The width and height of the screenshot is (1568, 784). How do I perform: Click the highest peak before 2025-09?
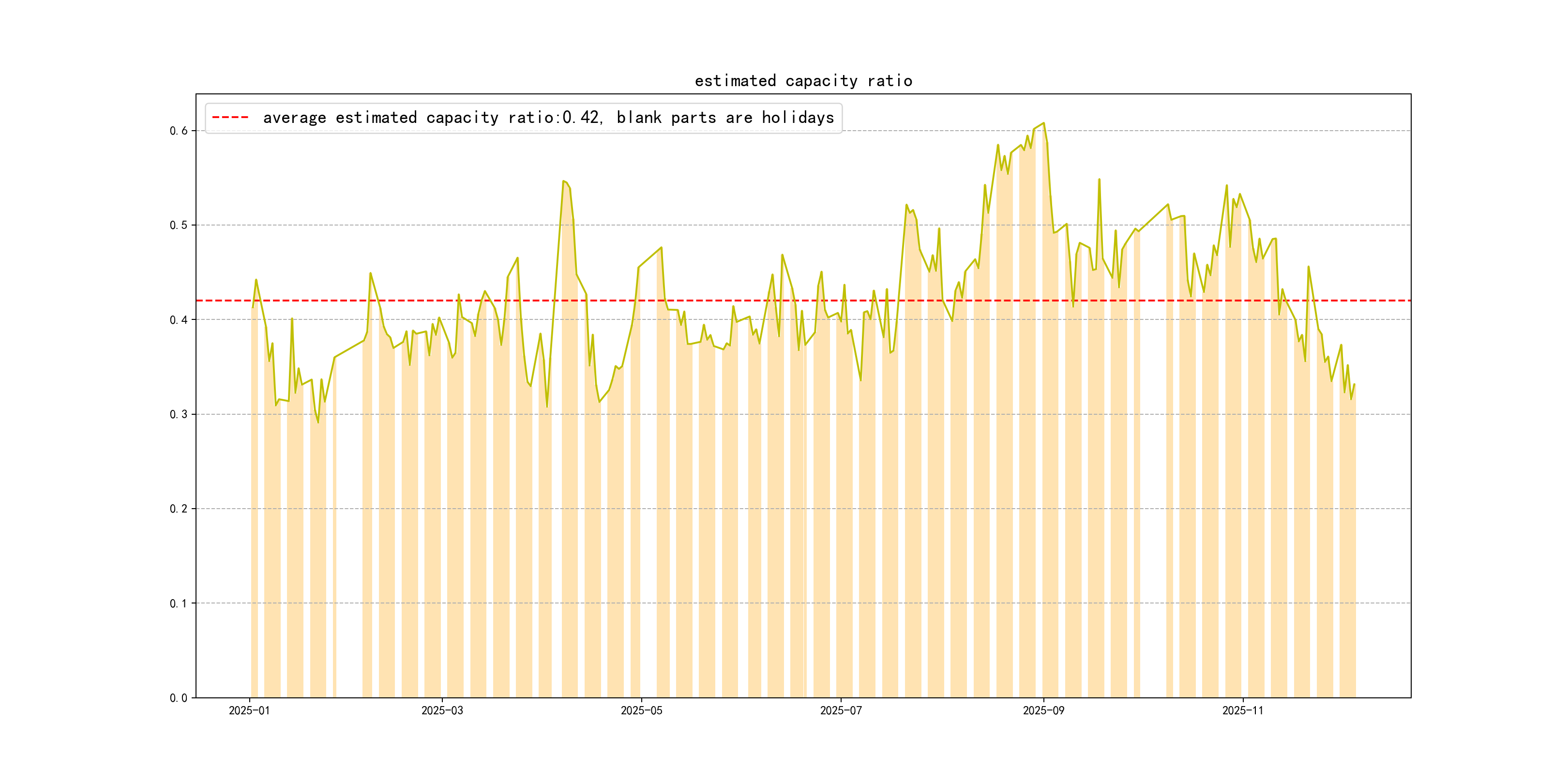pyautogui.click(x=1043, y=123)
